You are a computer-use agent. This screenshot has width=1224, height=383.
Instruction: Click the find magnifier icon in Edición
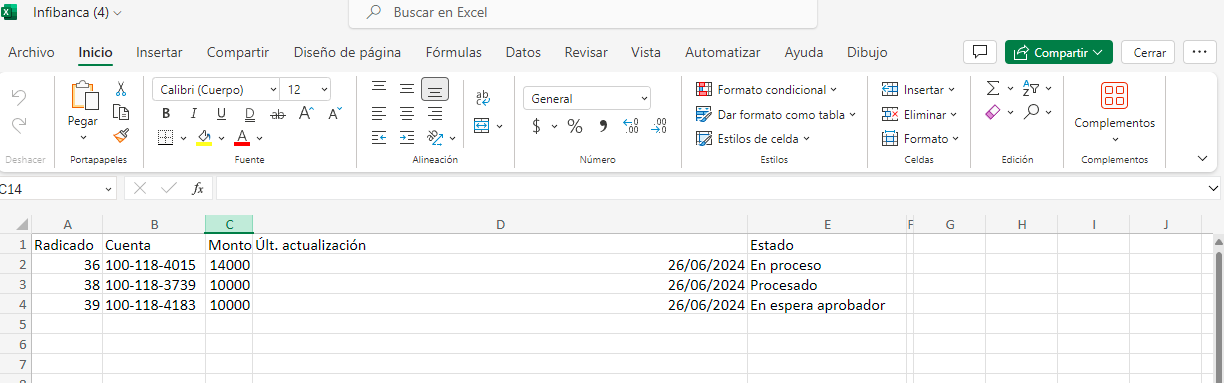coord(1031,112)
